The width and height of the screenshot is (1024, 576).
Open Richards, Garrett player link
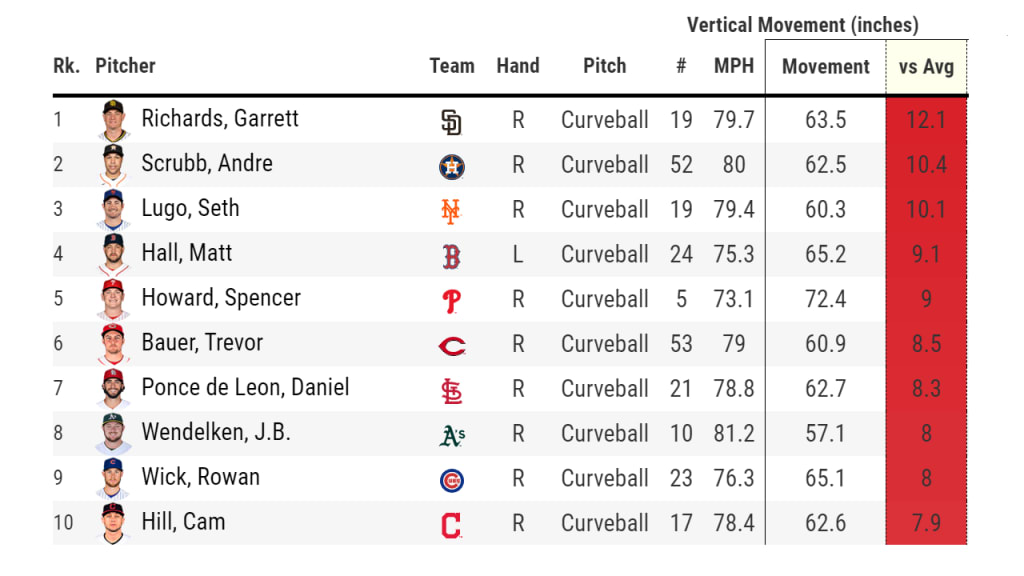tap(220, 119)
